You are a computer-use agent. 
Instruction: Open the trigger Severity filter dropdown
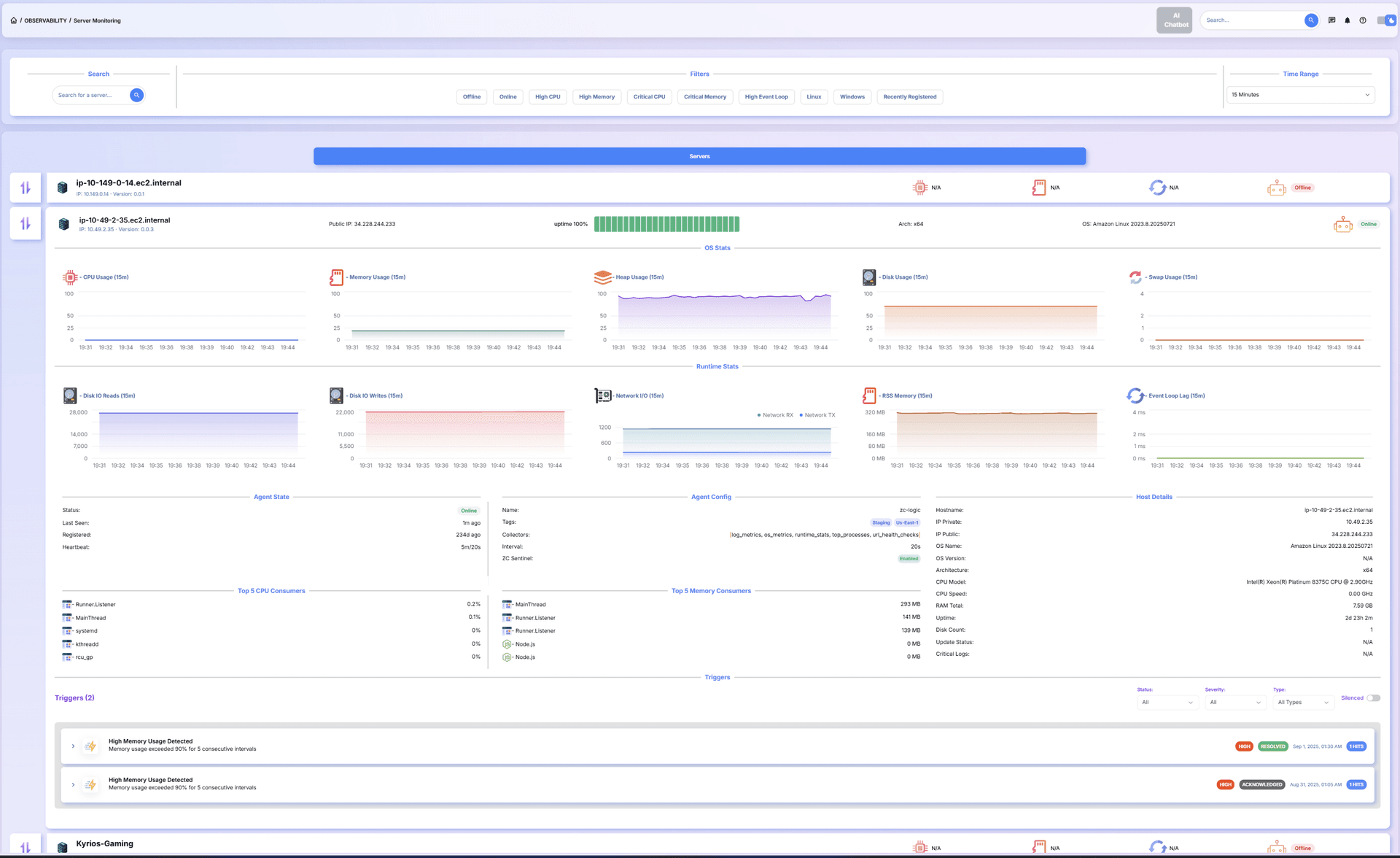pos(1235,703)
